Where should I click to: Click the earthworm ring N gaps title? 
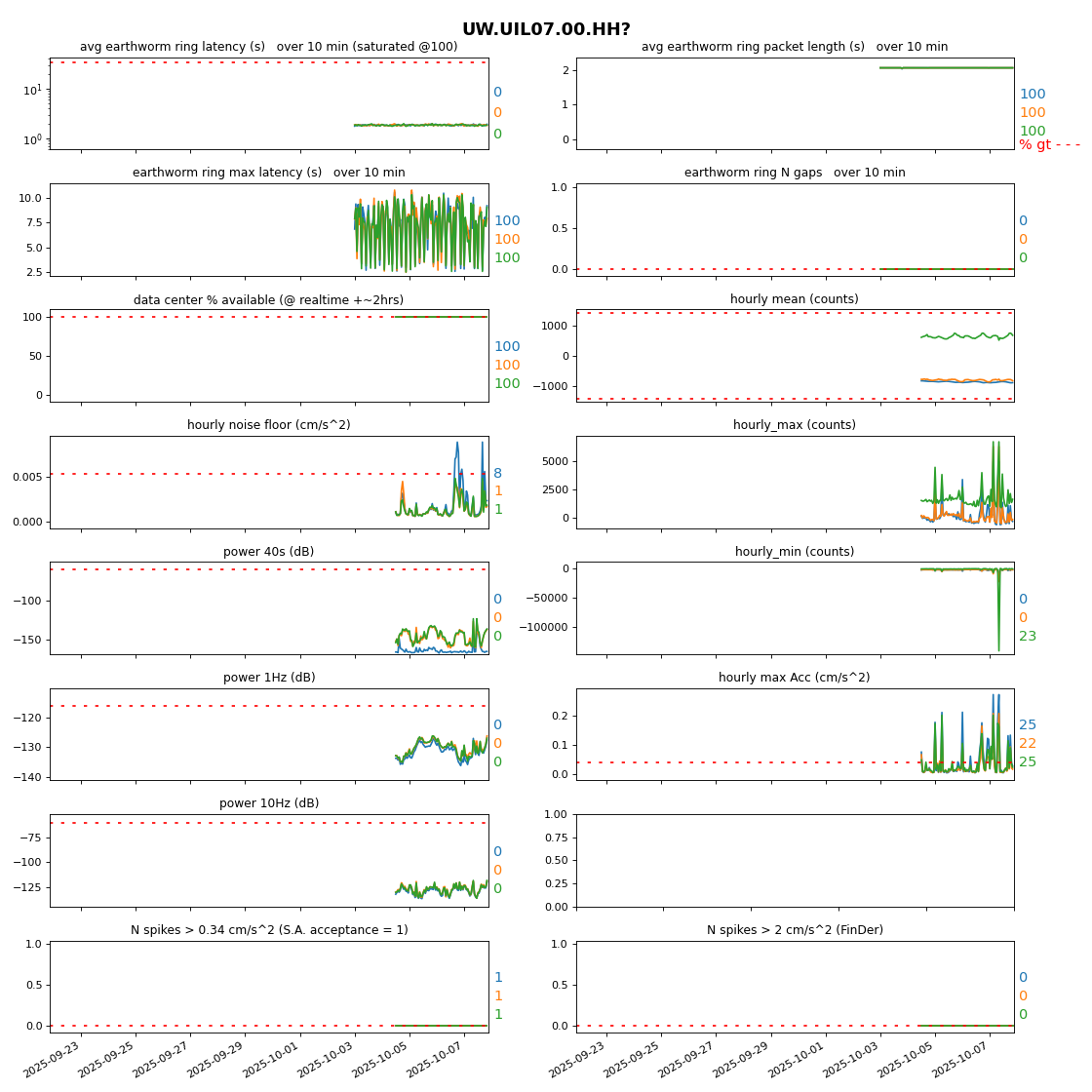pyautogui.click(x=795, y=173)
